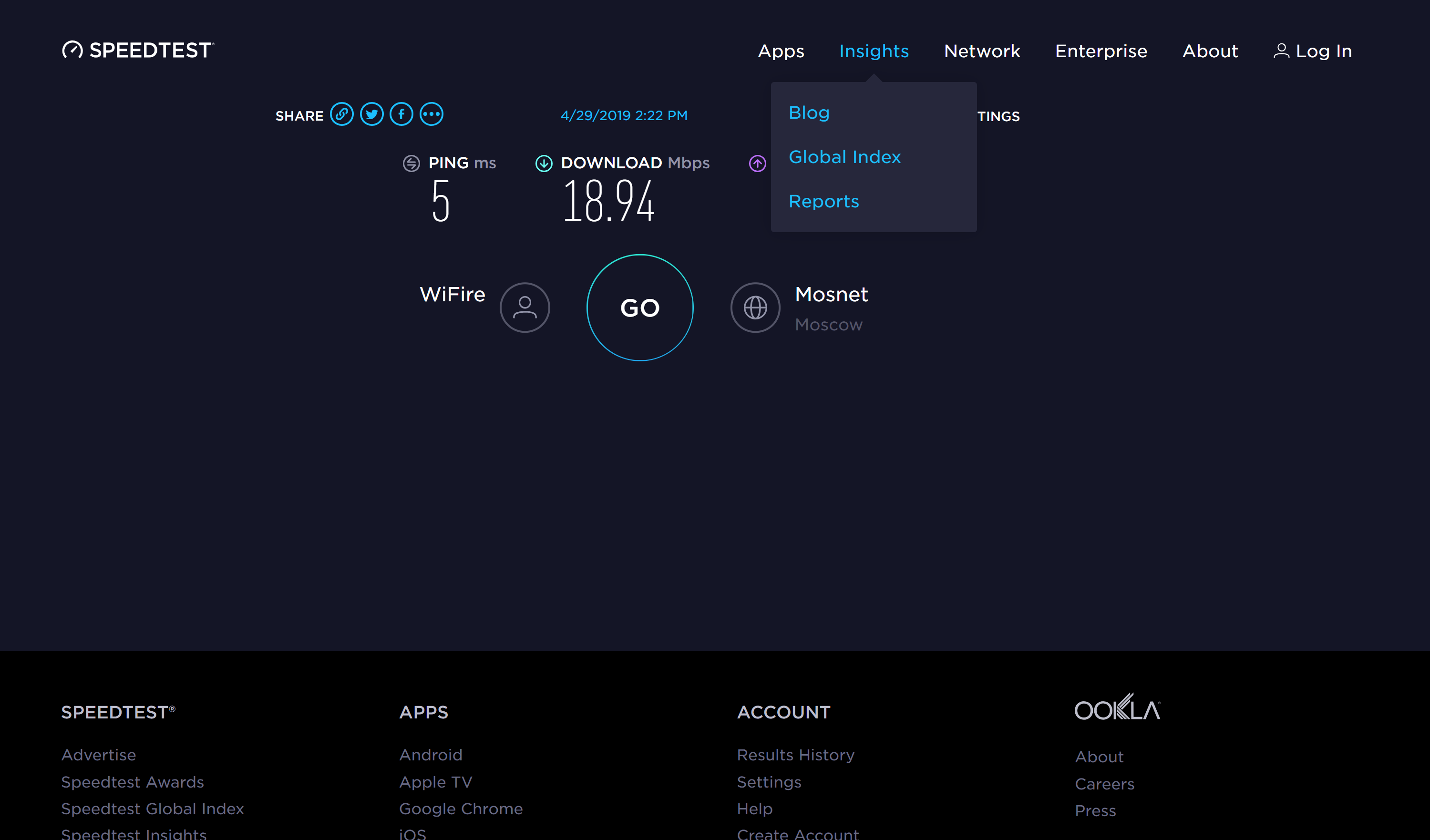Open the Apps menu

click(781, 51)
